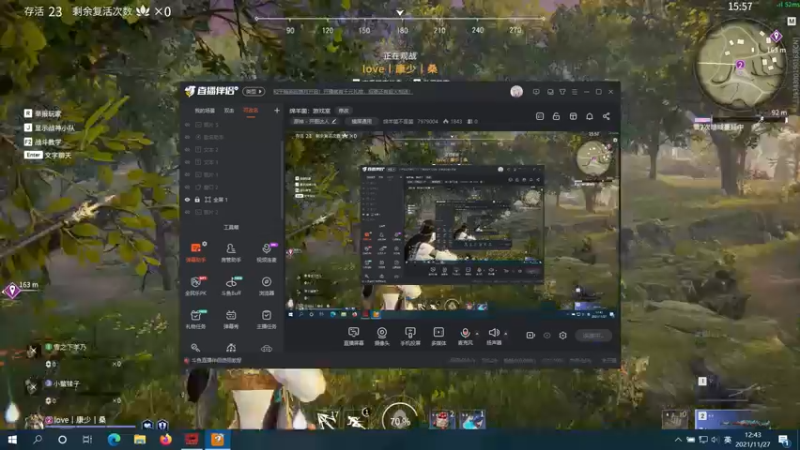Screen dimensions: 800x450
Task: Click the dashboard gauge tool in the toolbox bottom row
Action: click(x=231, y=348)
